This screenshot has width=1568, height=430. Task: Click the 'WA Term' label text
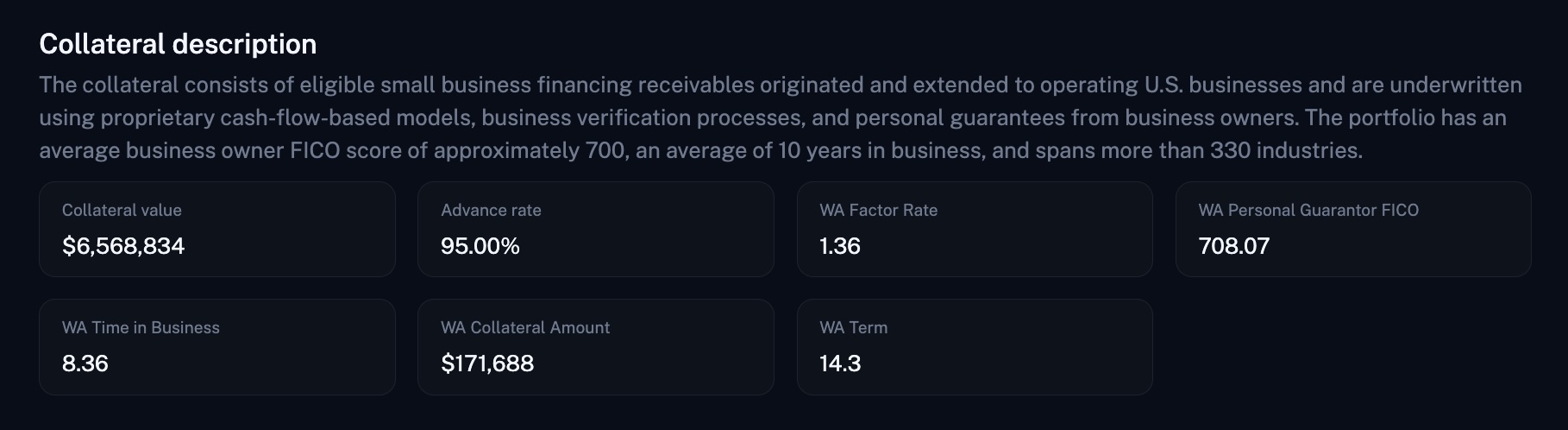pyautogui.click(x=854, y=327)
